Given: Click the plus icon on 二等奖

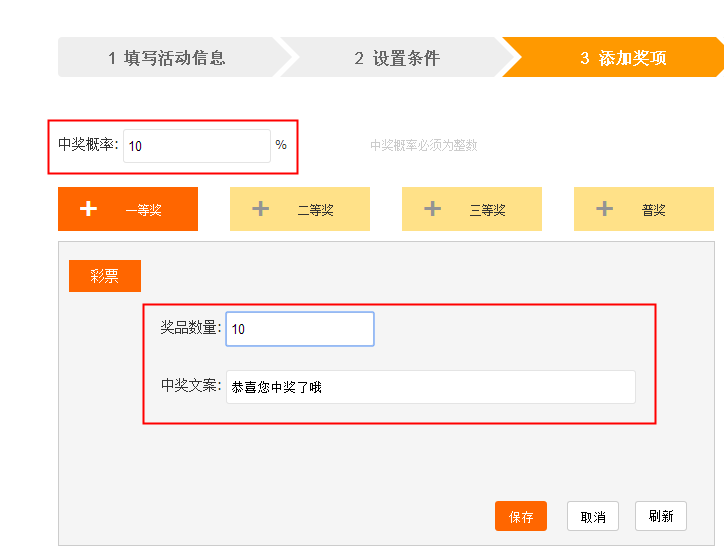Looking at the screenshot, I should [260, 209].
